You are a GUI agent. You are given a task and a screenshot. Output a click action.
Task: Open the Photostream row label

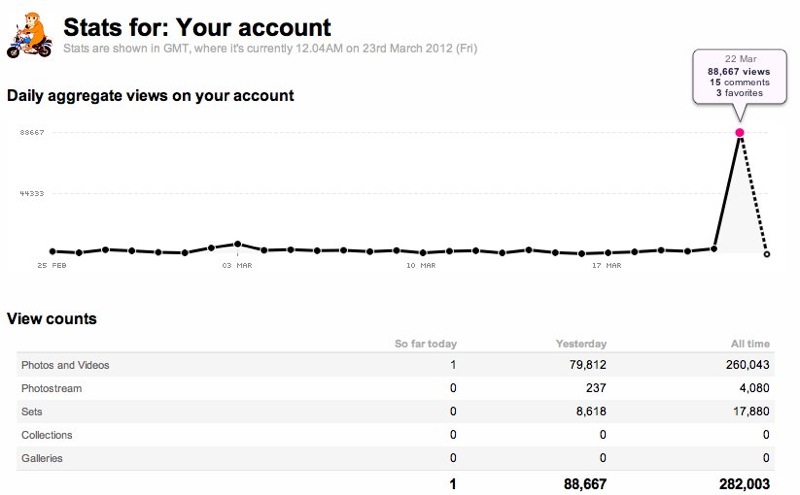click(51, 388)
